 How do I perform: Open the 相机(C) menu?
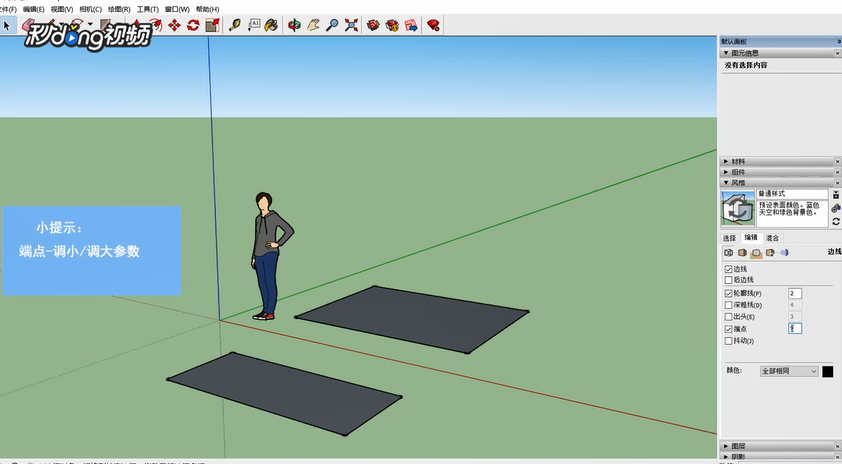90,9
